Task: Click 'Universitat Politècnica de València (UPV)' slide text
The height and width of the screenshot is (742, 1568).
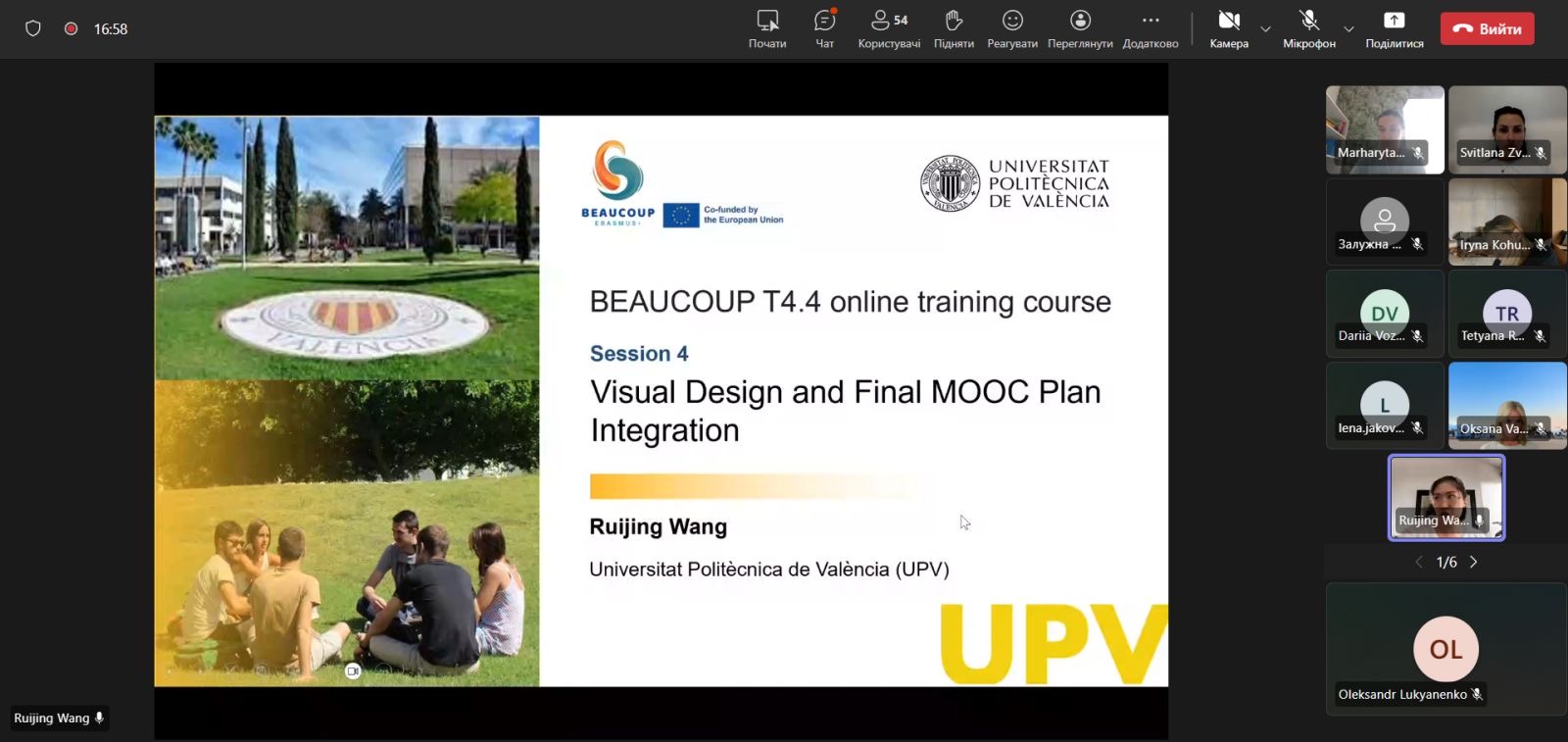Action: [x=769, y=569]
